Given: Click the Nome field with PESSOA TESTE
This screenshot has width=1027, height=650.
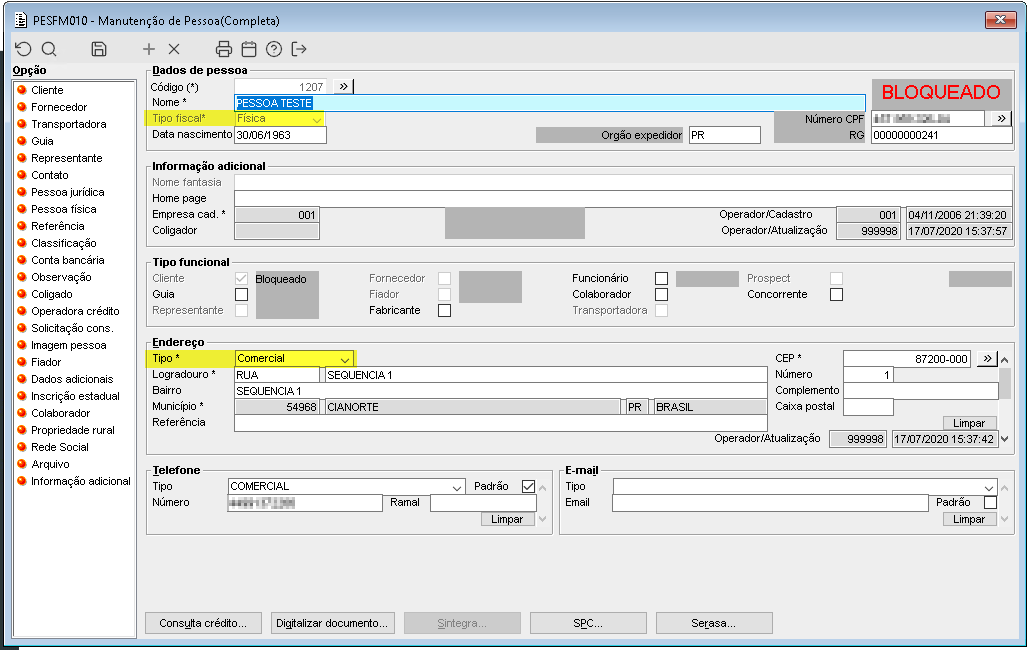Looking at the screenshot, I should pos(550,103).
